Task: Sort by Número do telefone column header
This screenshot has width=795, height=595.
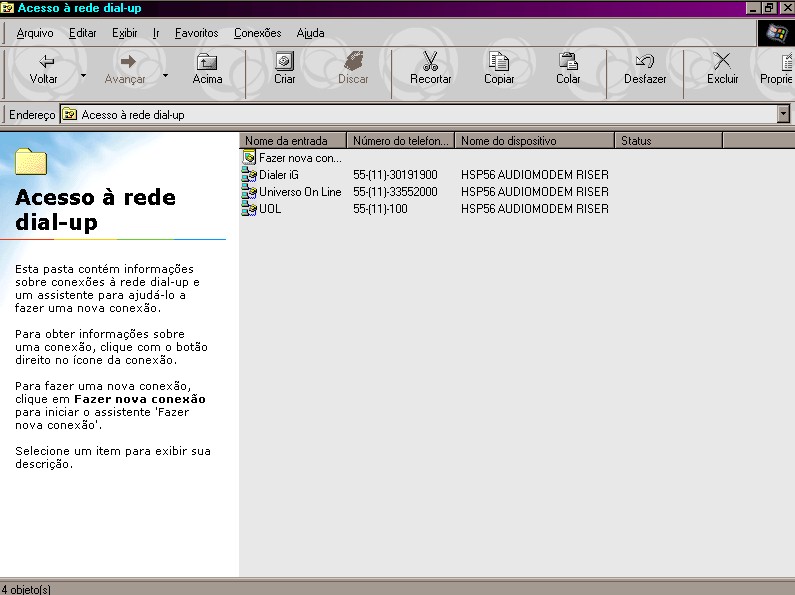Action: point(401,140)
